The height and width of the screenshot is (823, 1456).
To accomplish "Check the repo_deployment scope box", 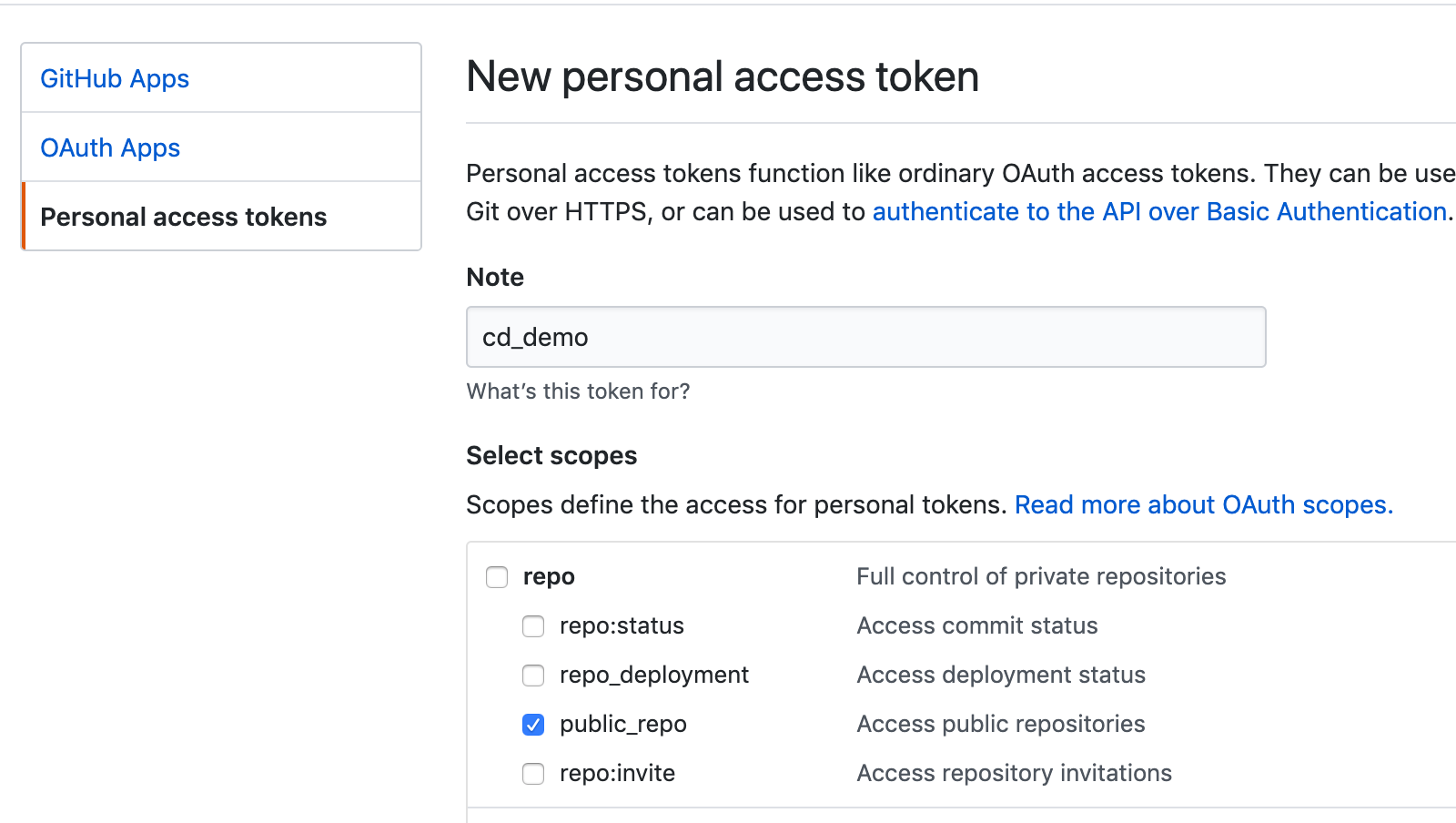I will [533, 676].
